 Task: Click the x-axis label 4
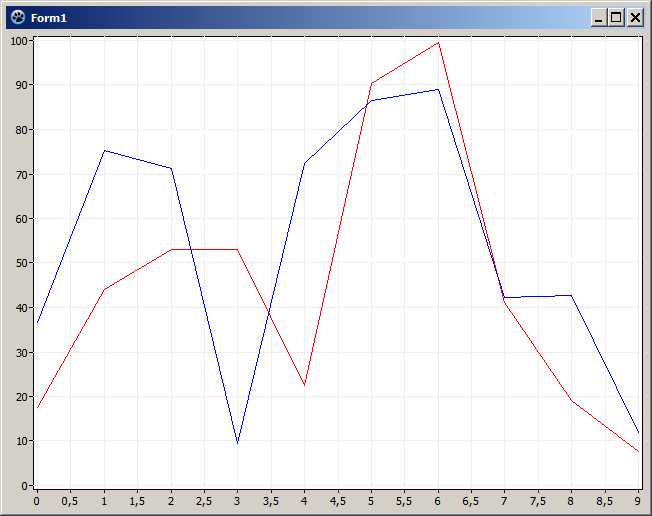tap(304, 501)
